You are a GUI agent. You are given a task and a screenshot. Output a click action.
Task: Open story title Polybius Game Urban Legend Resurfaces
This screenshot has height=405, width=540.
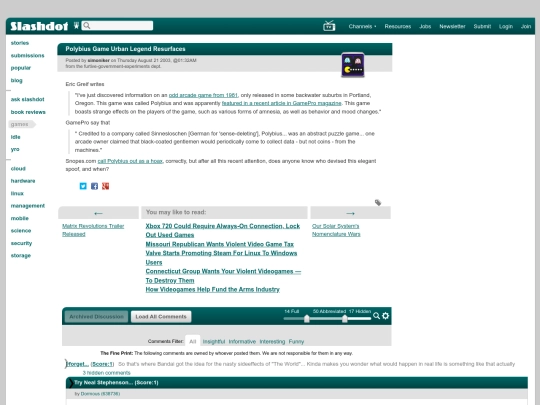pyautogui.click(x=125, y=49)
